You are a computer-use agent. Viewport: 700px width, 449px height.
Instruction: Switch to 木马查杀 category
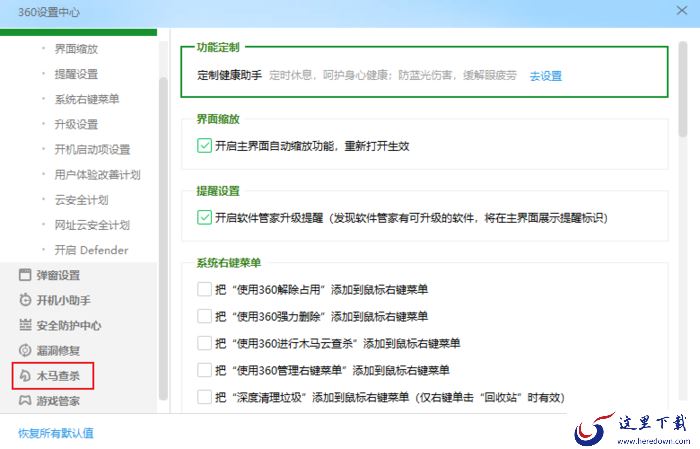pos(58,376)
